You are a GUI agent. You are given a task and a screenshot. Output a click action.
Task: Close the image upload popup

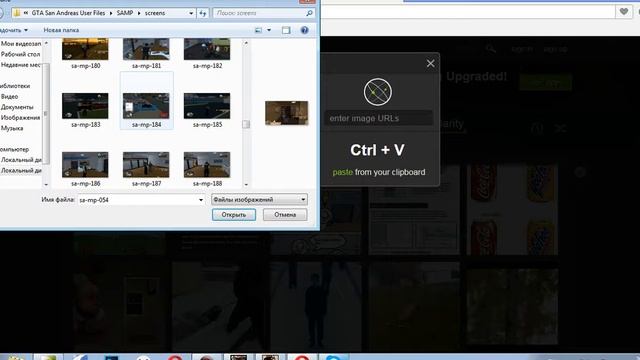(x=431, y=64)
